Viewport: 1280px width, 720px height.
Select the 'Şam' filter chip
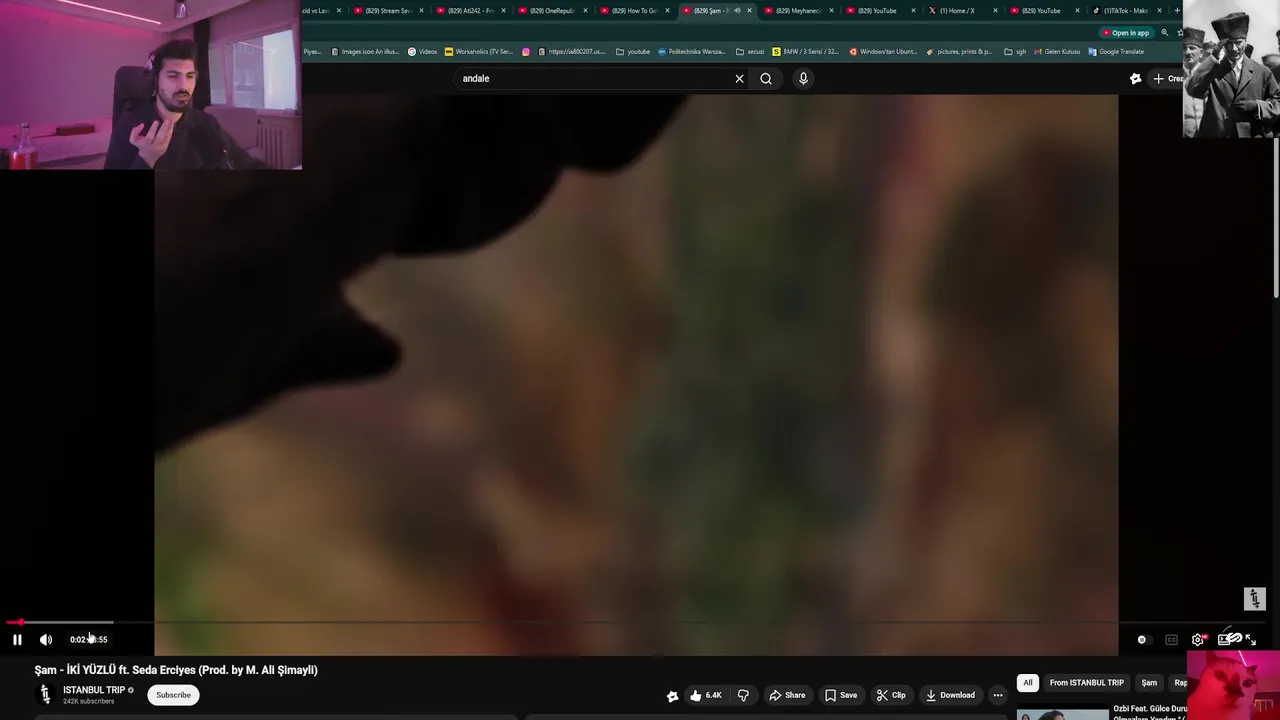click(x=1149, y=683)
